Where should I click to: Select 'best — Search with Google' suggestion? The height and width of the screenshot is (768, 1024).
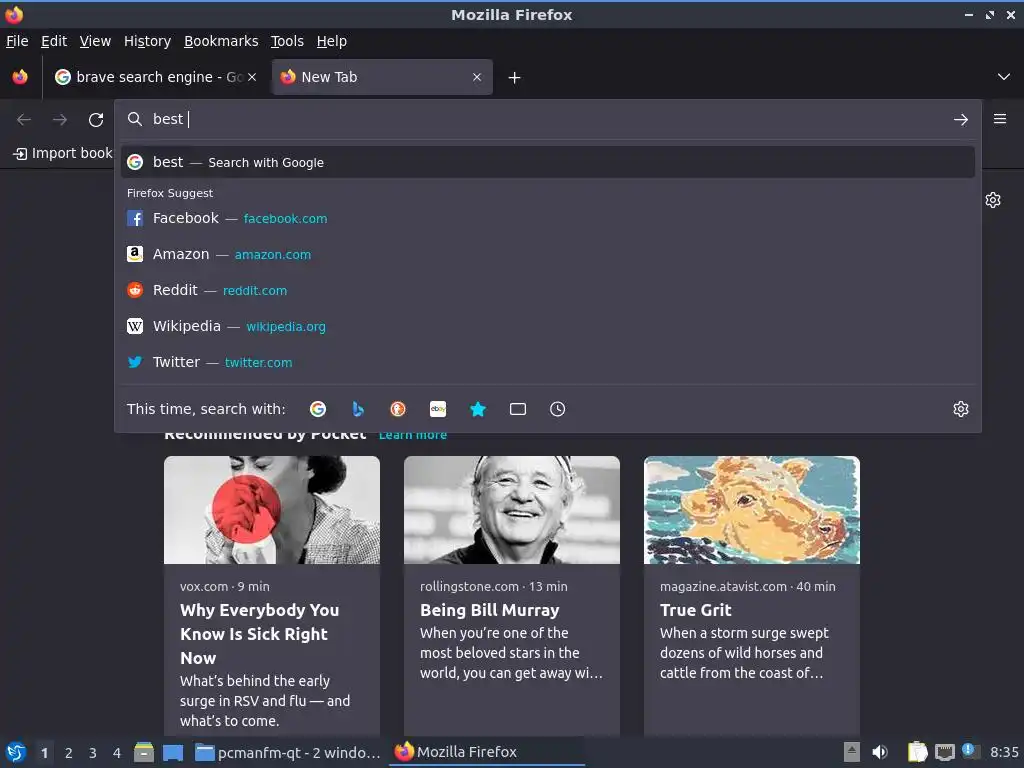pyautogui.click(x=547, y=162)
